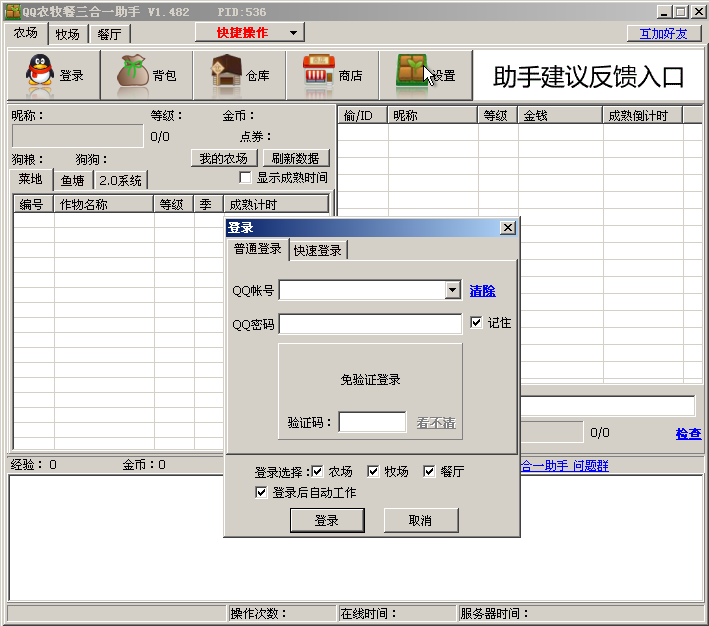709x626 pixels.
Task: Click the 助手建议反馈入口 banner
Action: [588, 76]
